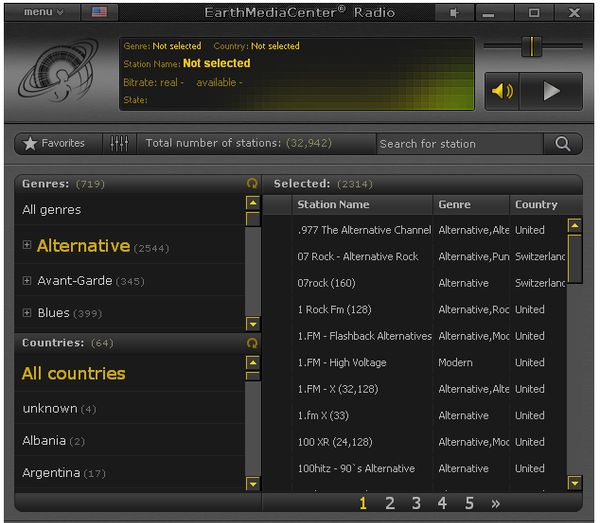The width and height of the screenshot is (600, 523).
Task: Focus the Search for station field
Action: (460, 144)
